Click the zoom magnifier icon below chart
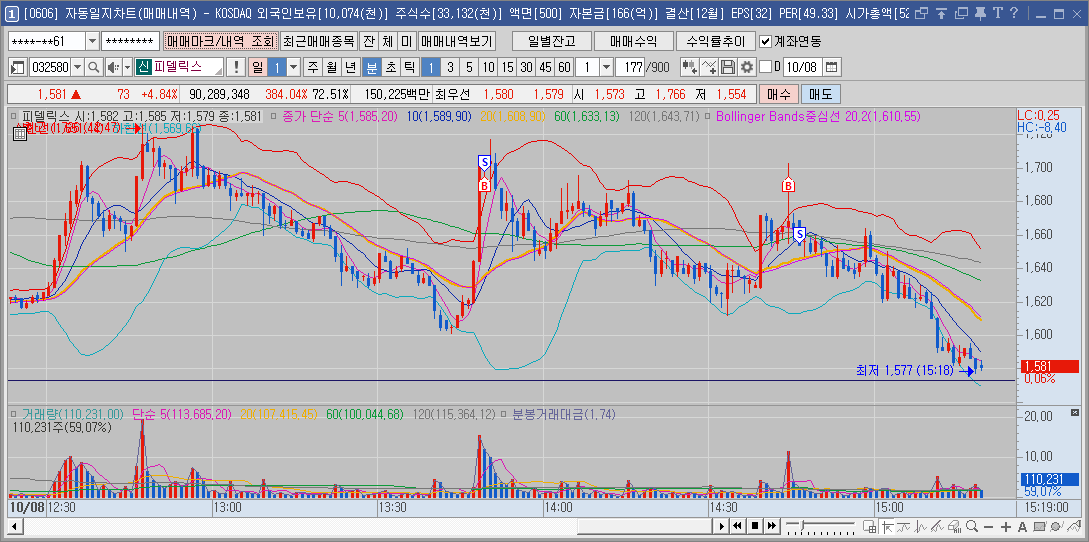 pyautogui.click(x=972, y=526)
